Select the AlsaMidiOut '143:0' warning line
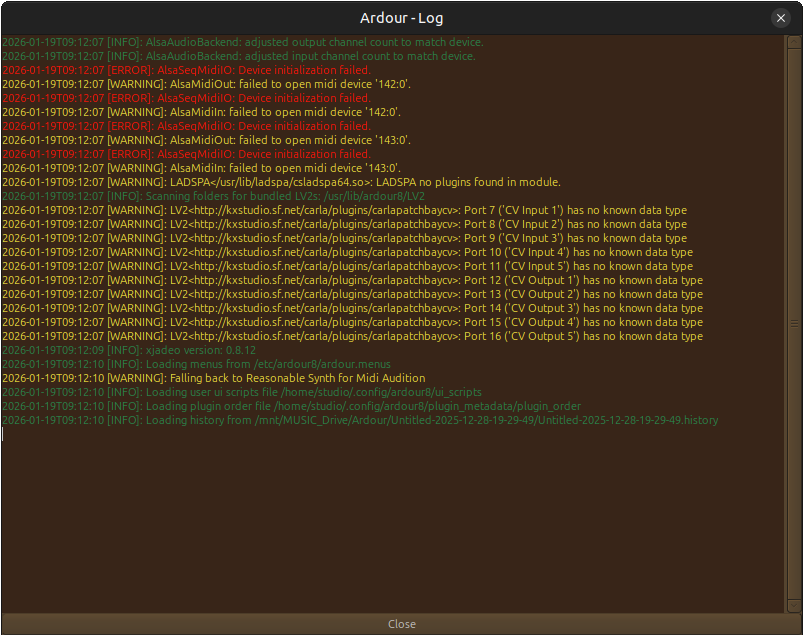Screen dimensions: 803x635 pyautogui.click(x=207, y=141)
